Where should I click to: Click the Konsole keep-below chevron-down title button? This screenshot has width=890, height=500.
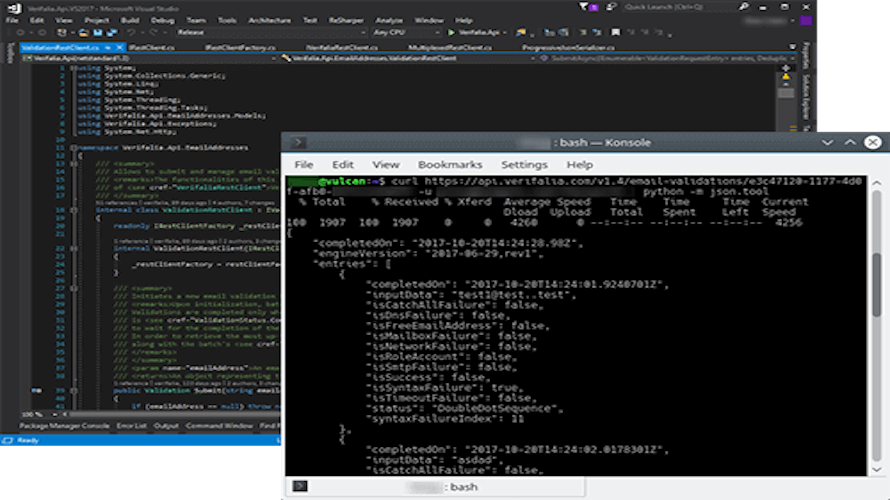tap(828, 142)
